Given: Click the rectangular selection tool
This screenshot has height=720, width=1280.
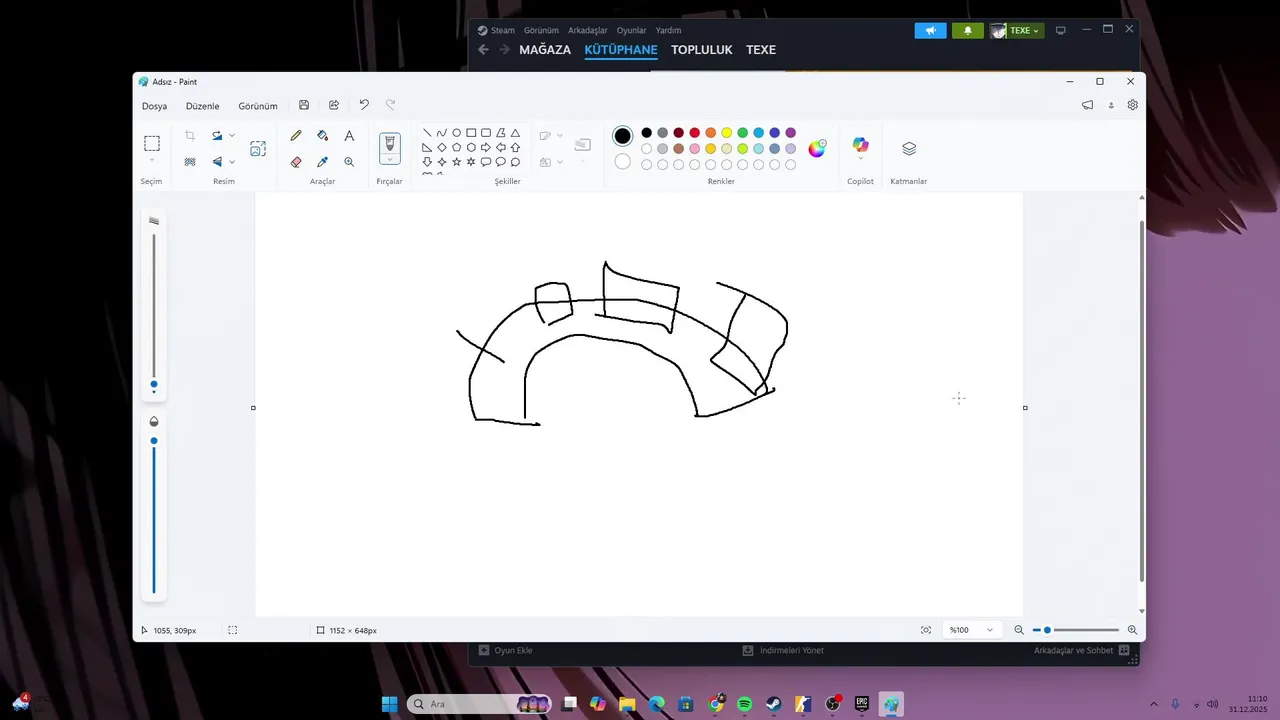Looking at the screenshot, I should tap(152, 143).
